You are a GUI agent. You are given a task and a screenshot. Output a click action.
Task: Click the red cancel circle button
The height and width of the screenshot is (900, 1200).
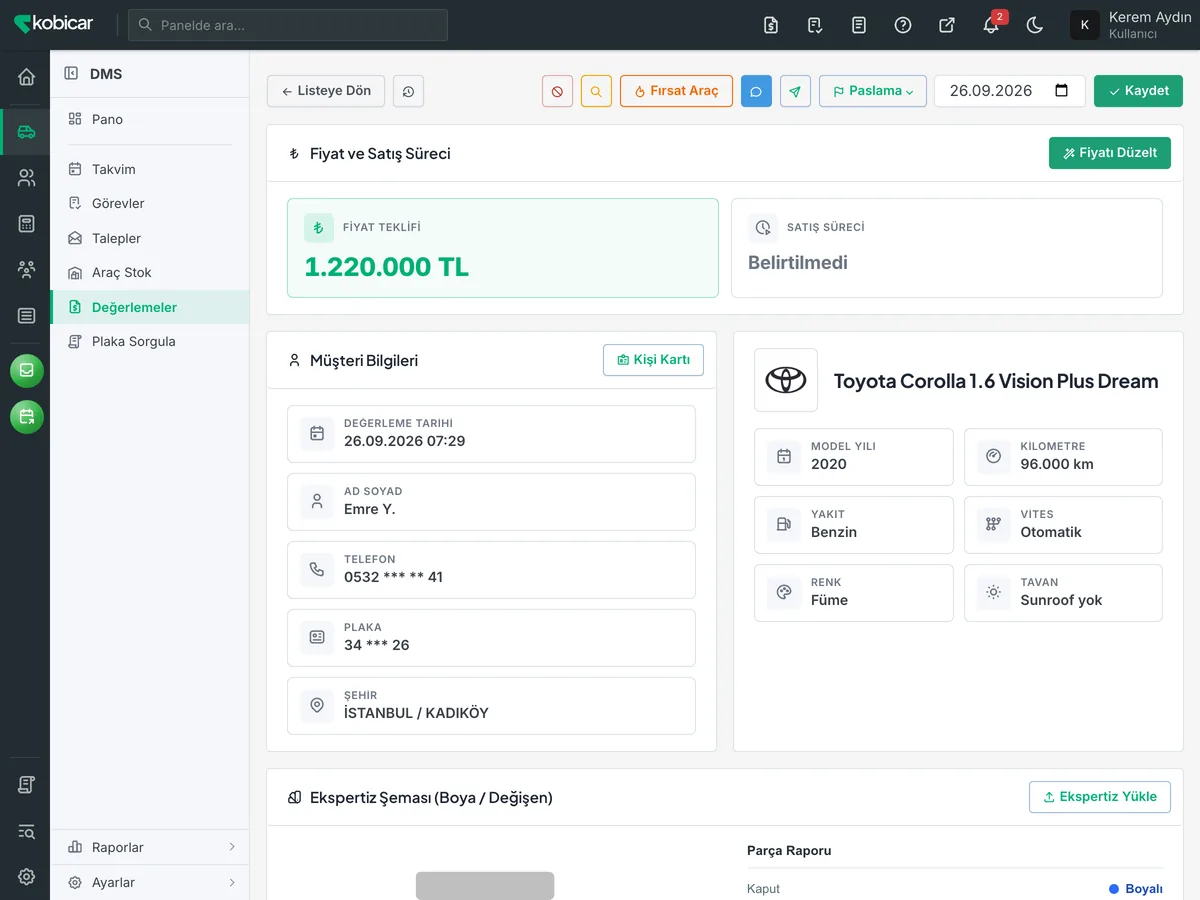point(557,91)
